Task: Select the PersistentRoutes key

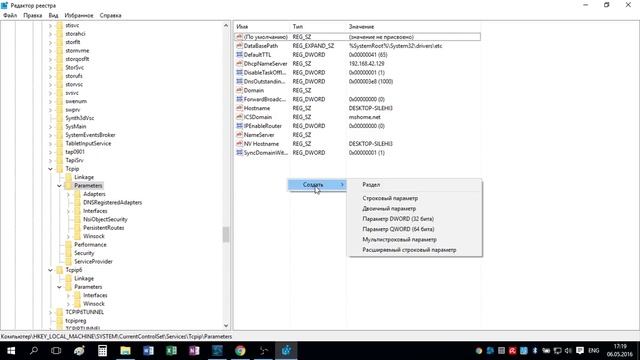Action: pyautogui.click(x=103, y=228)
